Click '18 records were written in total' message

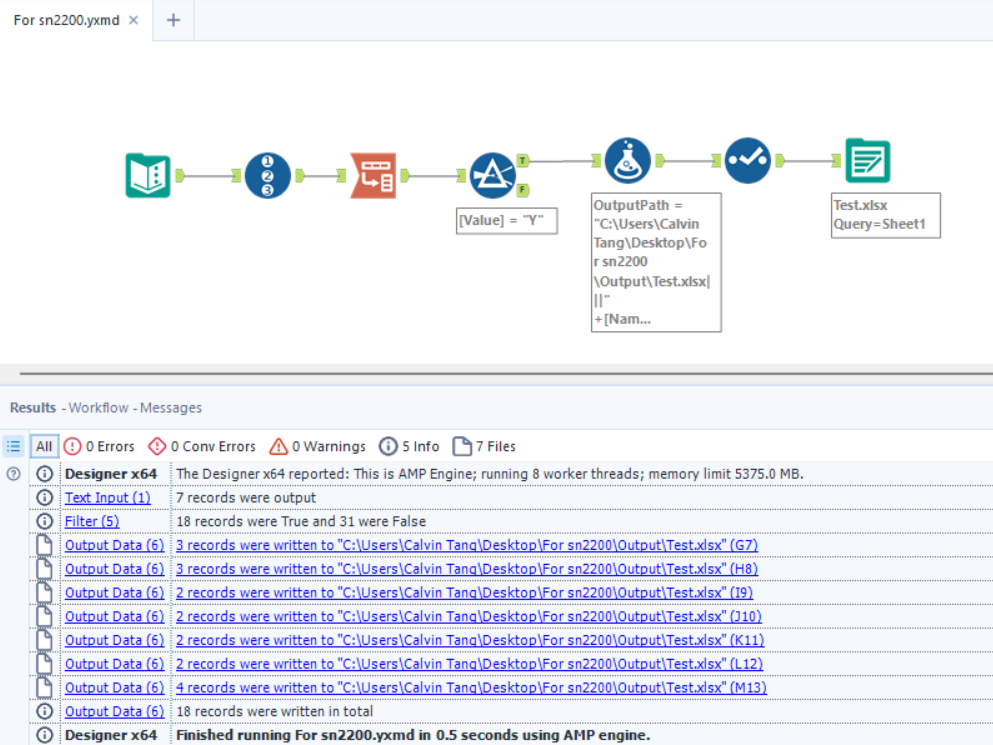click(x=274, y=711)
